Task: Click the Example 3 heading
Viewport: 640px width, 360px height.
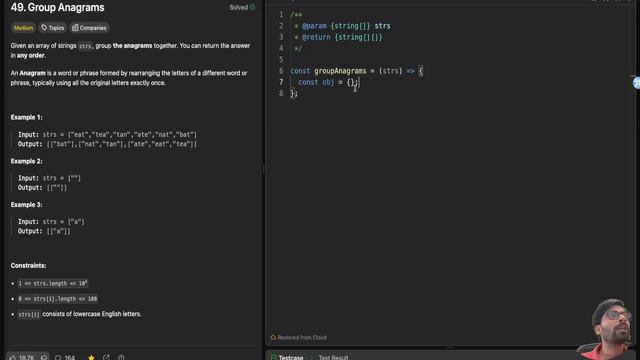Action: 27,204
